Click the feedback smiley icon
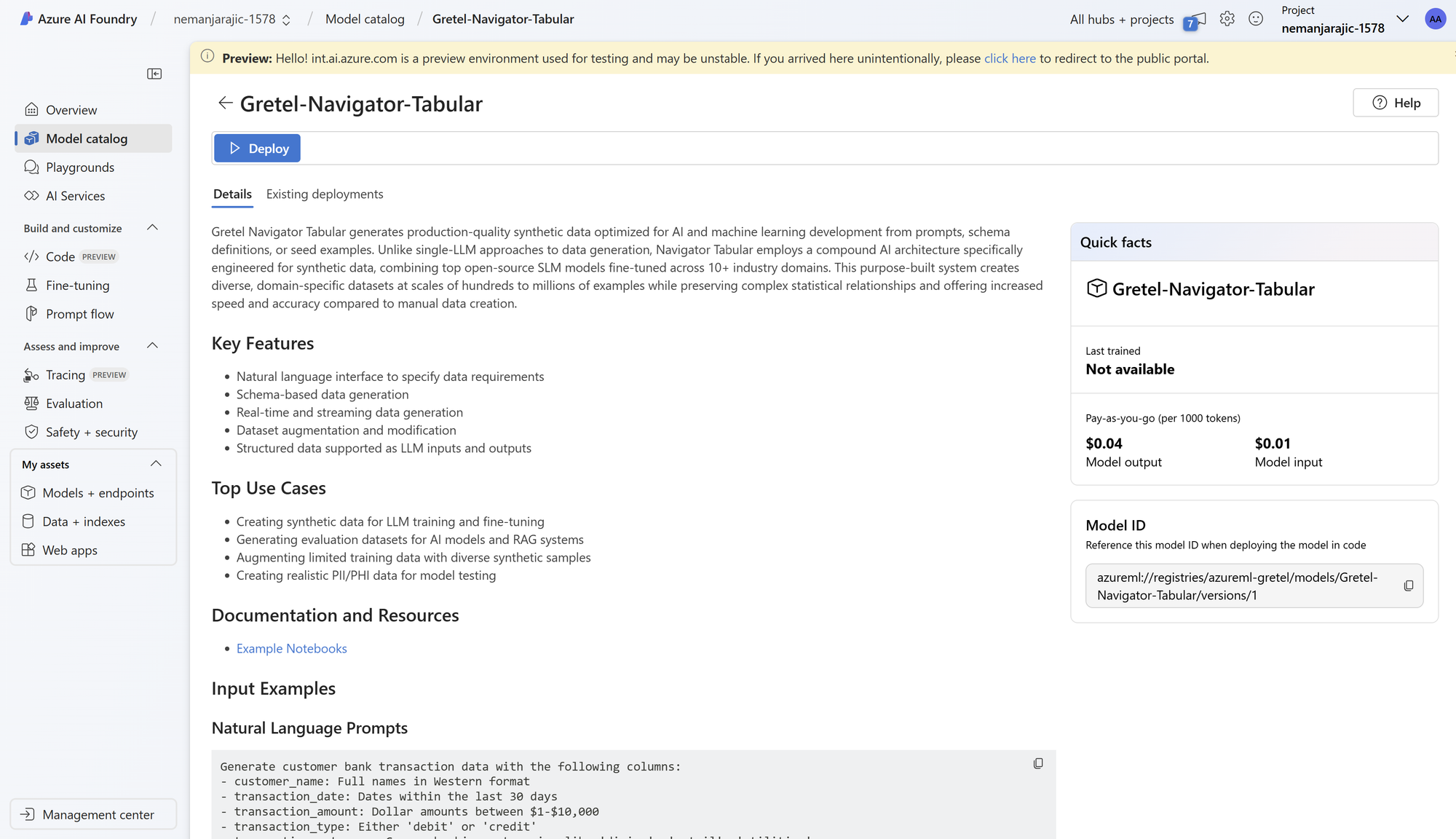The image size is (1456, 839). 1256,19
